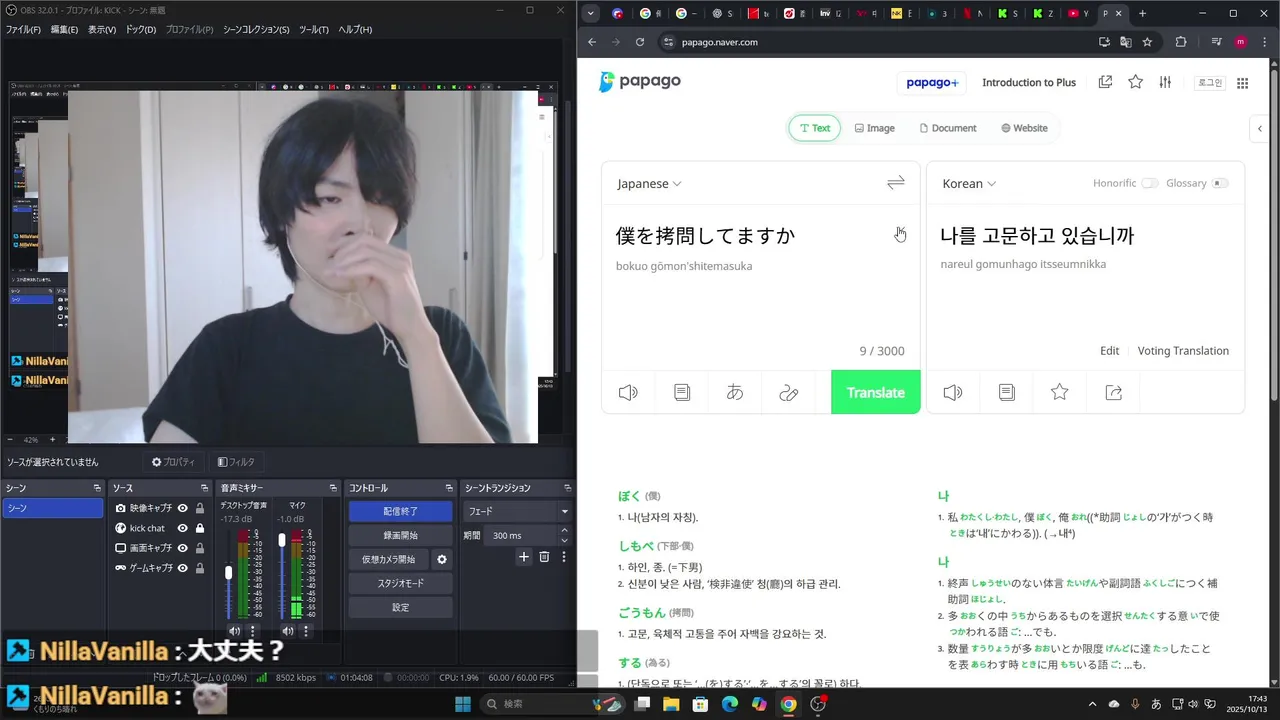Open mic channel options three-dot menu
This screenshot has height=720, width=1280.
pos(306,631)
